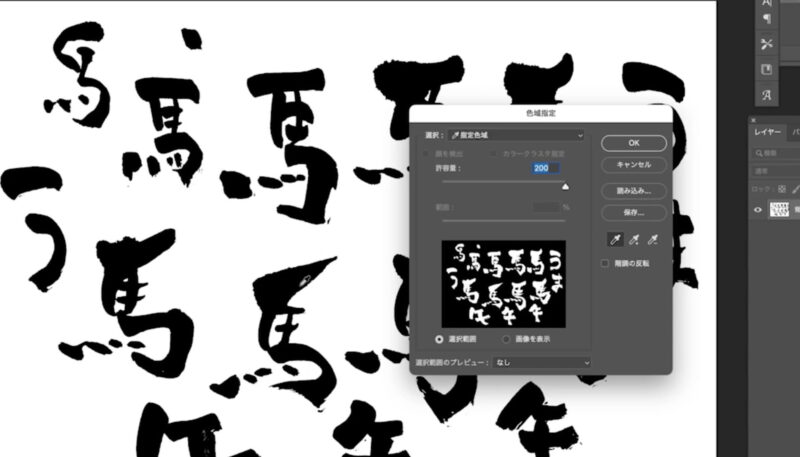Select the layer thumbnail in Layers panel

point(779,210)
